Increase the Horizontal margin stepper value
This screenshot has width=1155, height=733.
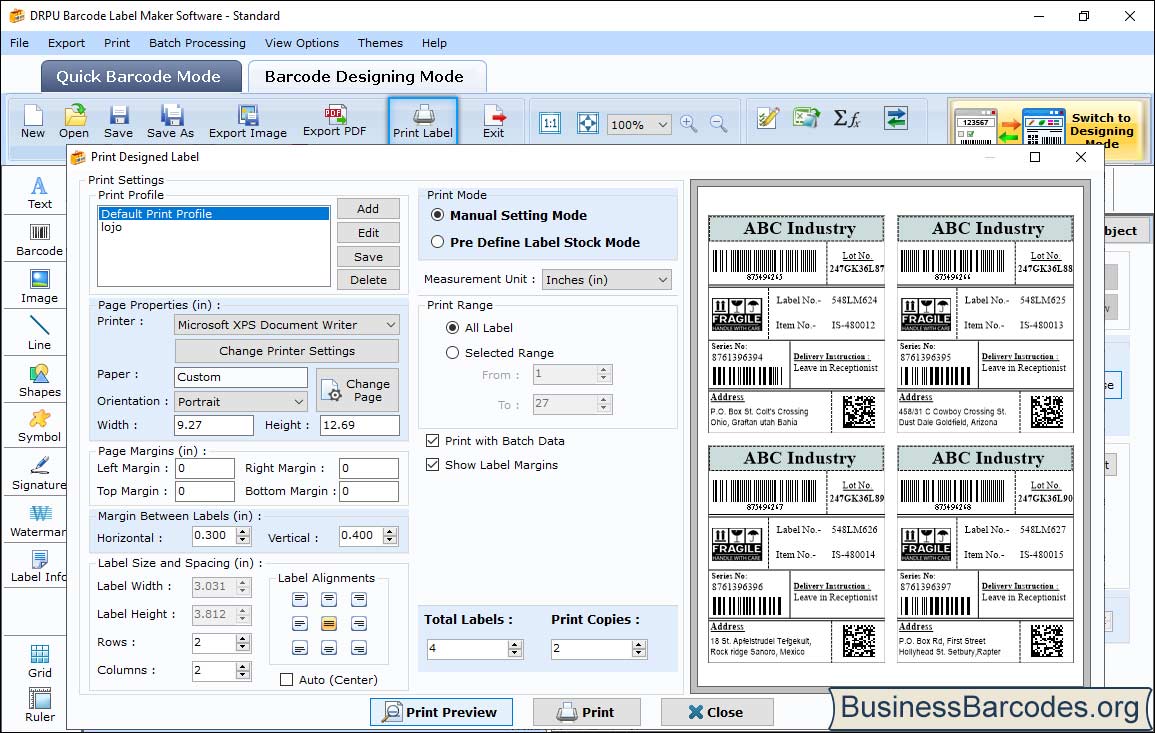click(x=243, y=532)
